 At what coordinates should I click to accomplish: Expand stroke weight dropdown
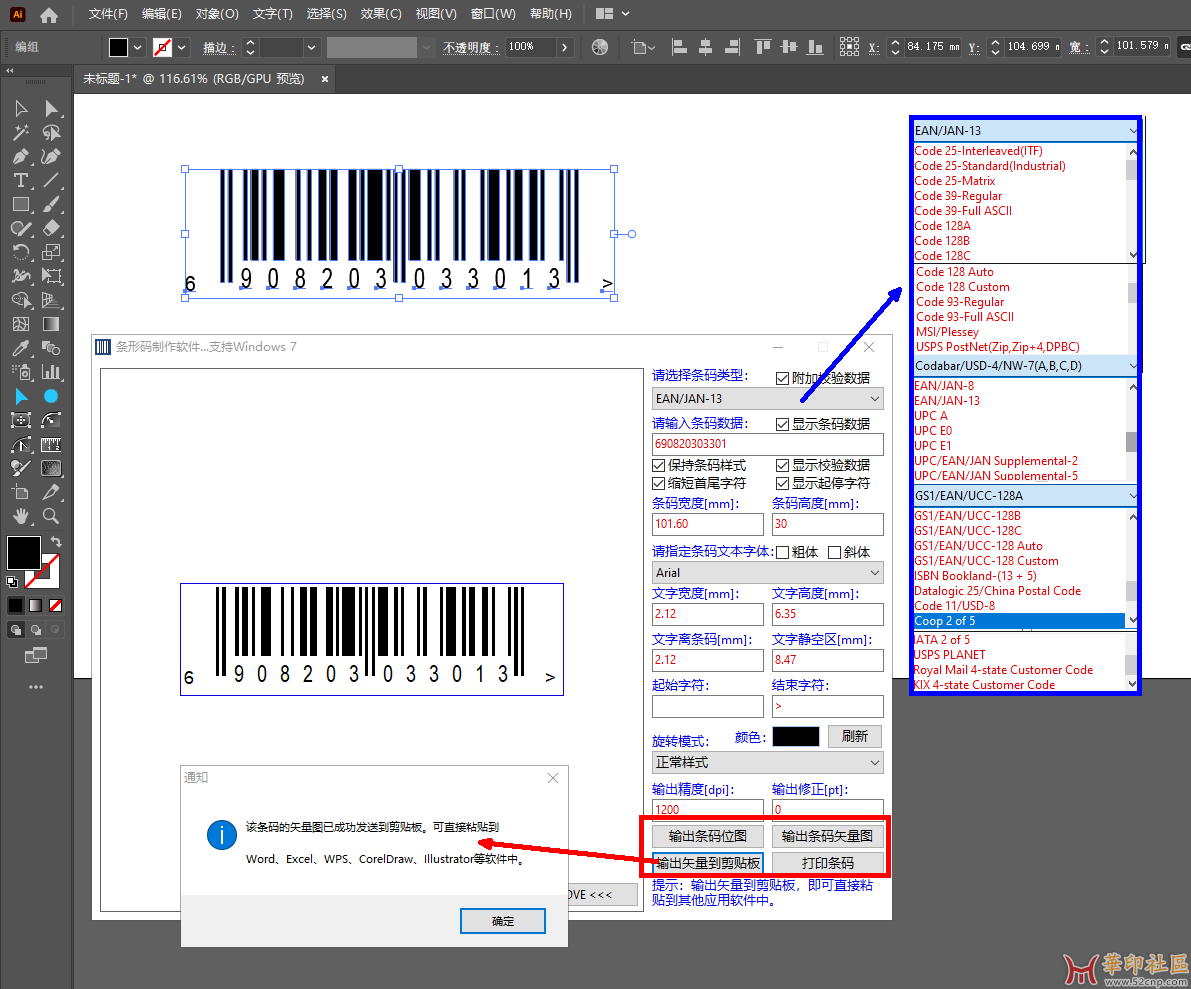tap(311, 47)
